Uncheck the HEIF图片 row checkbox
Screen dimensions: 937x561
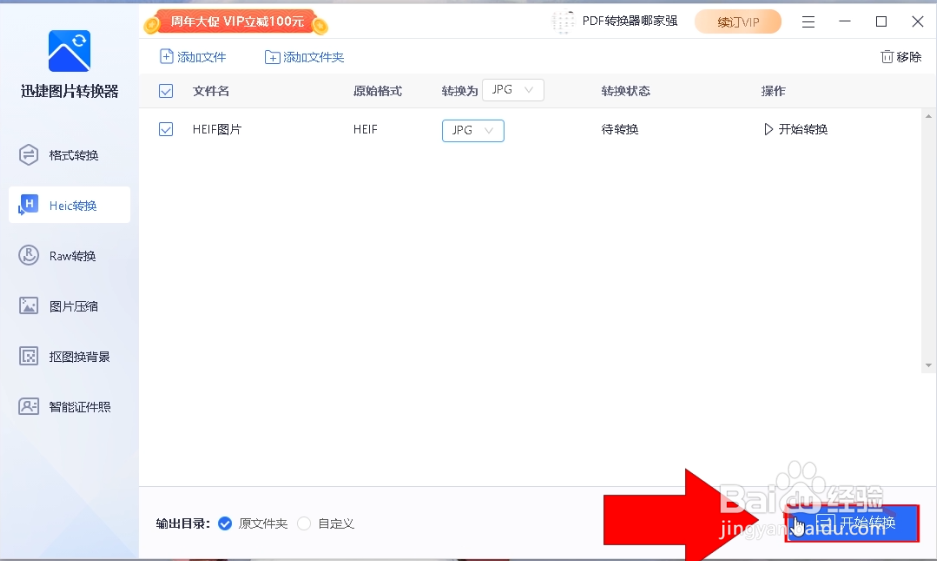[166, 129]
